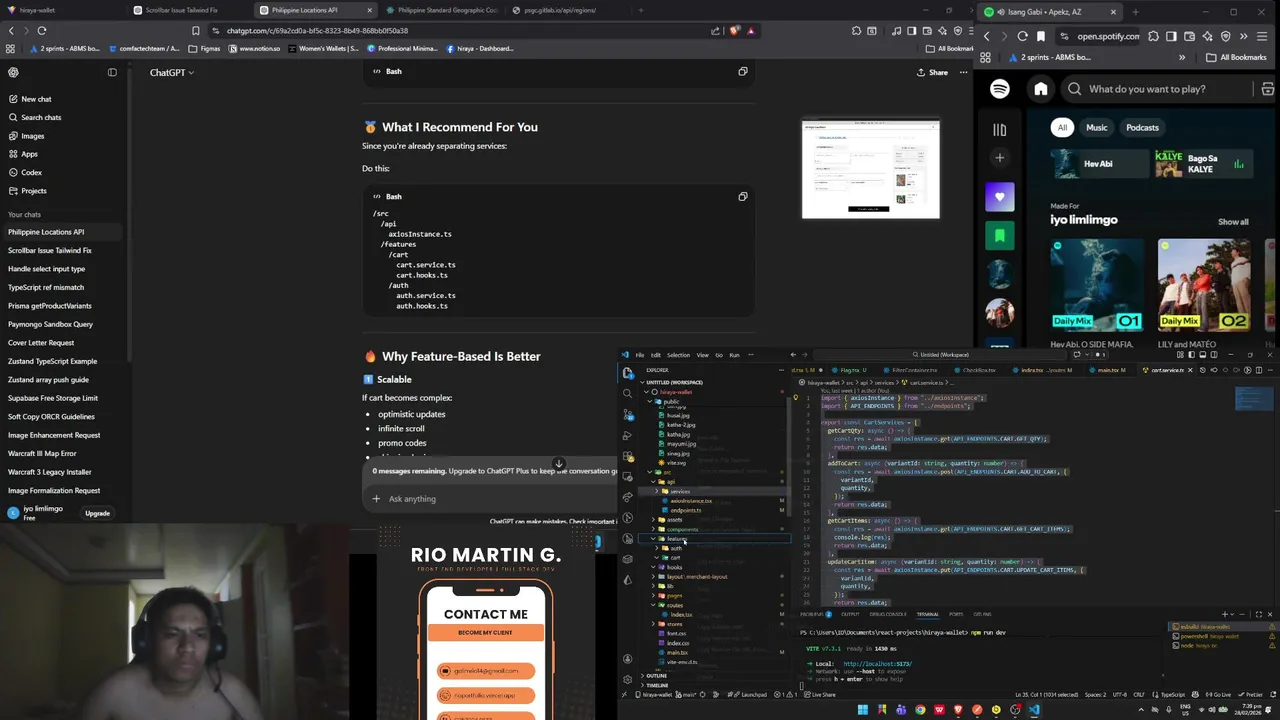Open VS Code Manage gear icon

click(627, 679)
